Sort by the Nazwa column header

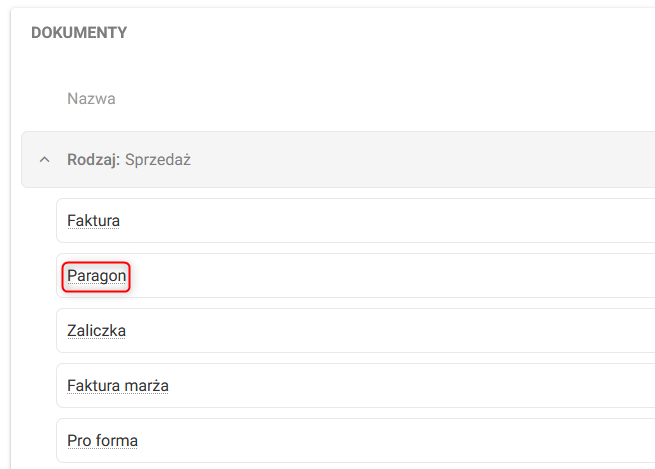(x=91, y=99)
